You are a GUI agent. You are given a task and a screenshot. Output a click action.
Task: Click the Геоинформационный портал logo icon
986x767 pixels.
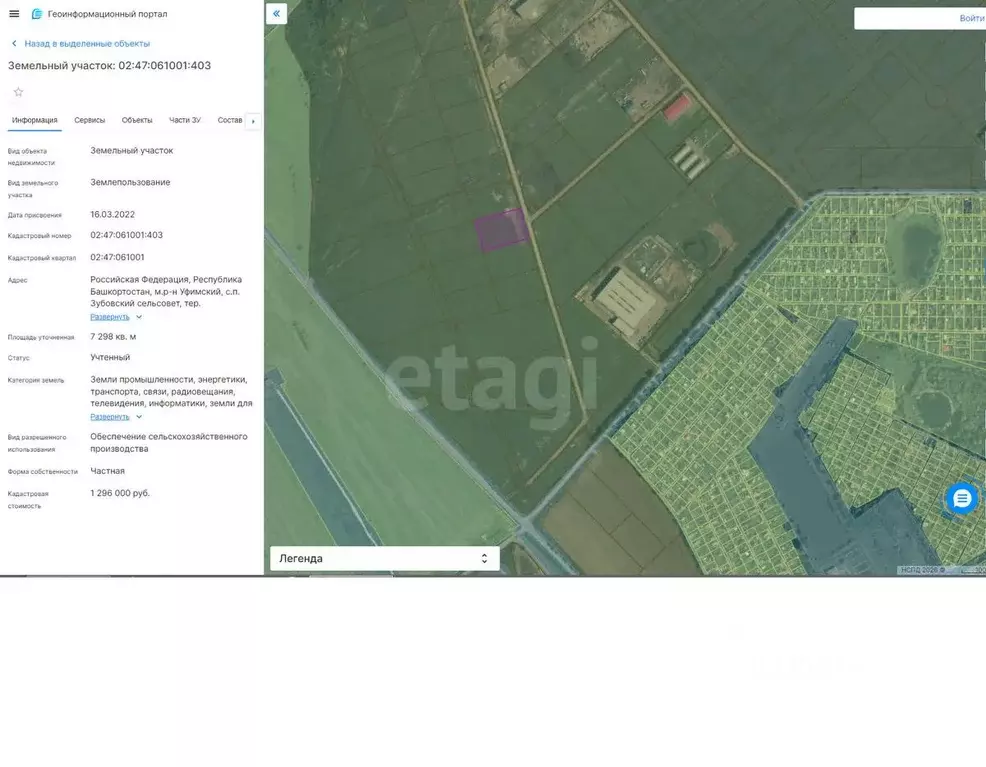[x=37, y=14]
